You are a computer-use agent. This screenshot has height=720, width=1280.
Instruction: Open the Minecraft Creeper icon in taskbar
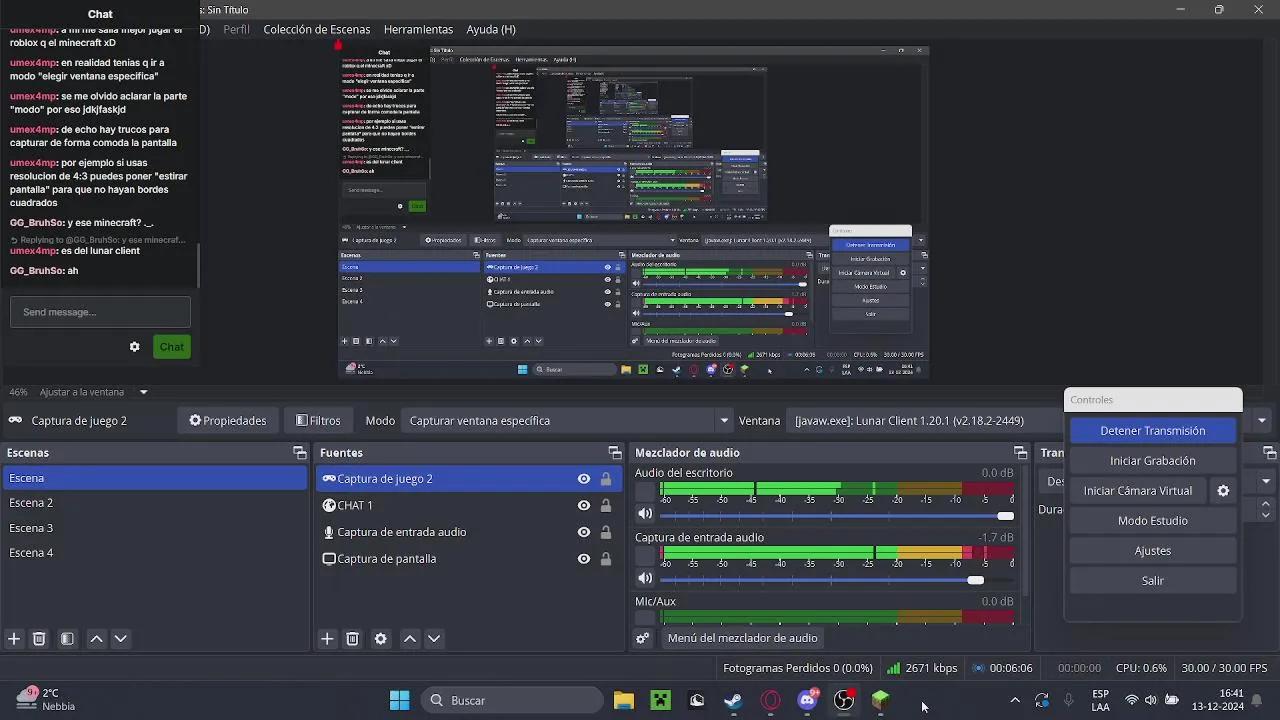tap(661, 700)
